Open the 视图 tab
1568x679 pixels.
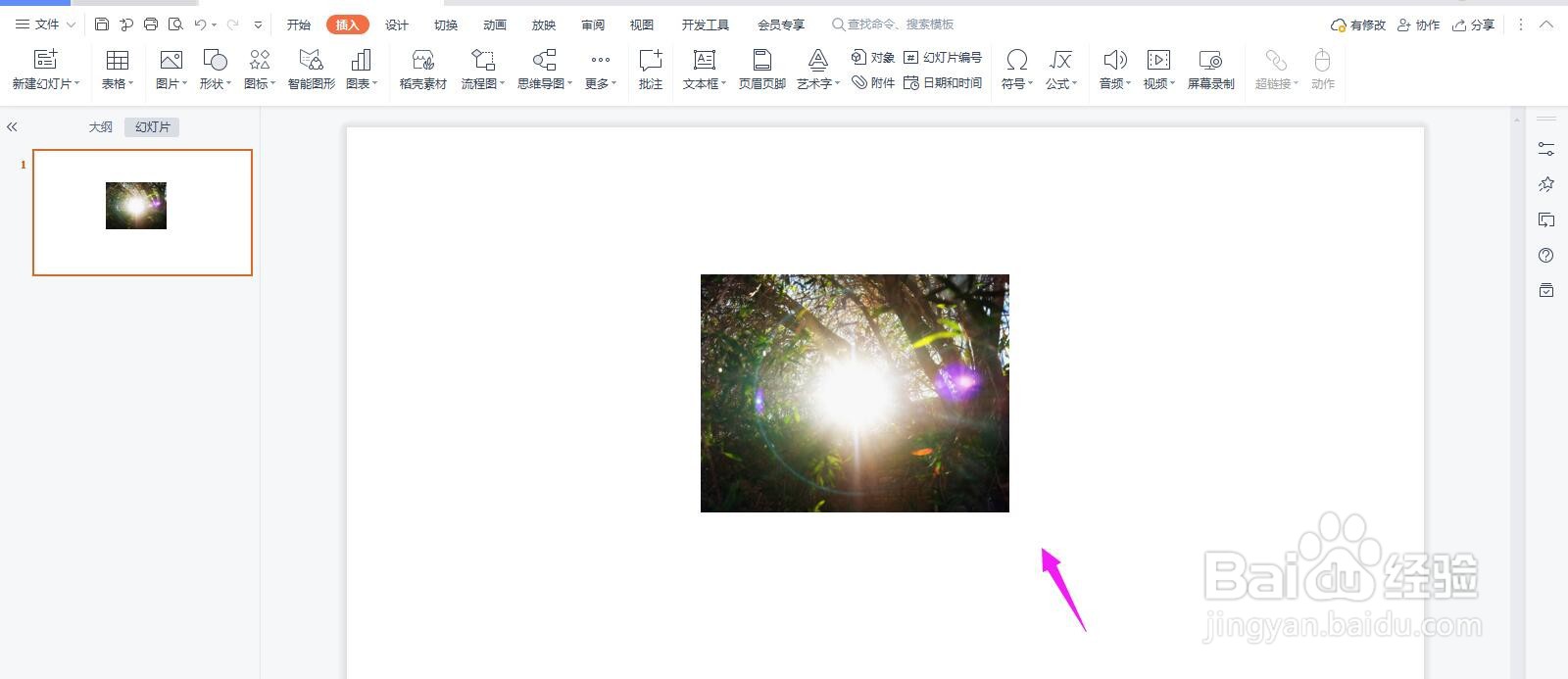click(642, 24)
